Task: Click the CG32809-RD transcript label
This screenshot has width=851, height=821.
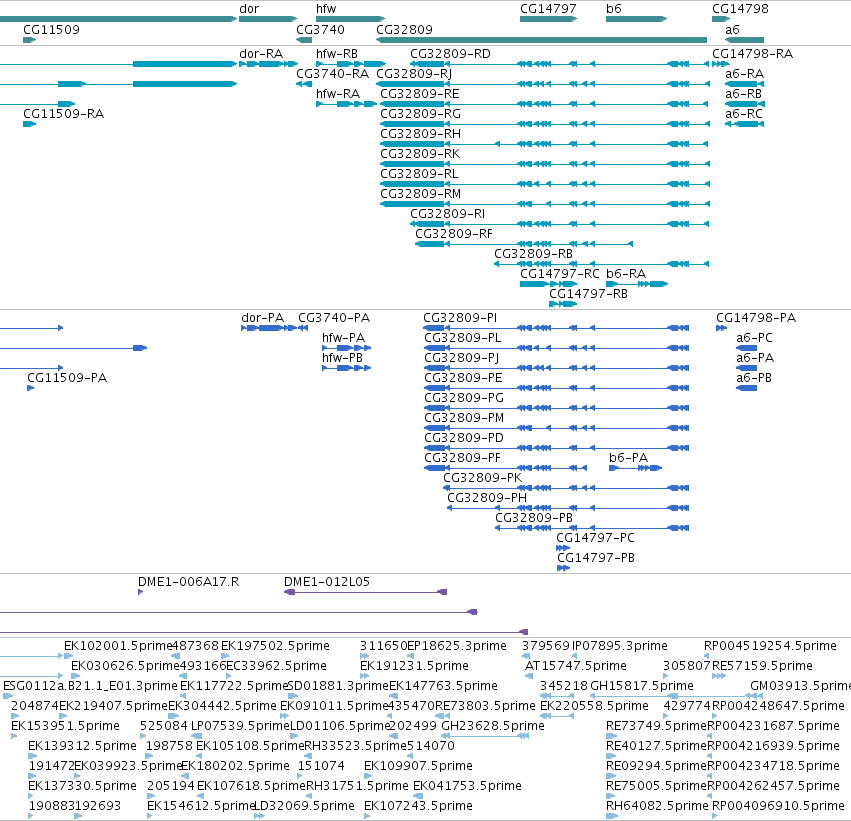Action: click(450, 54)
